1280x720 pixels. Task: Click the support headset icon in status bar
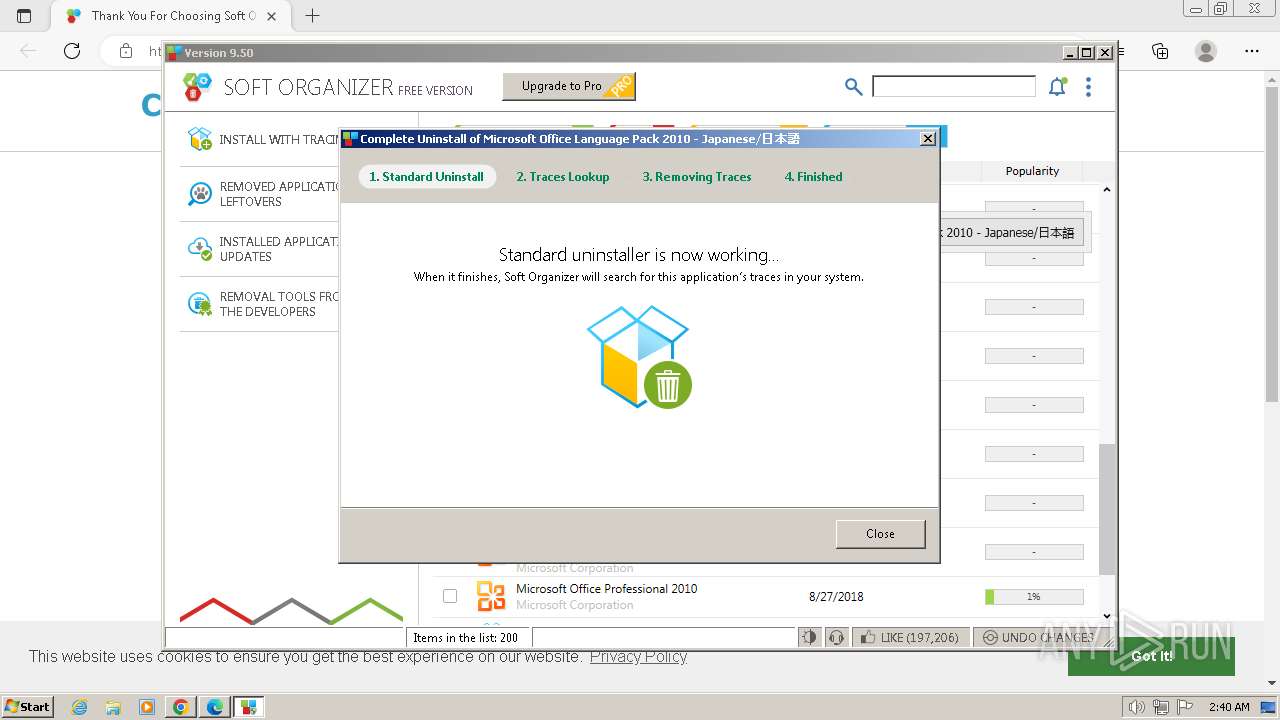[837, 637]
